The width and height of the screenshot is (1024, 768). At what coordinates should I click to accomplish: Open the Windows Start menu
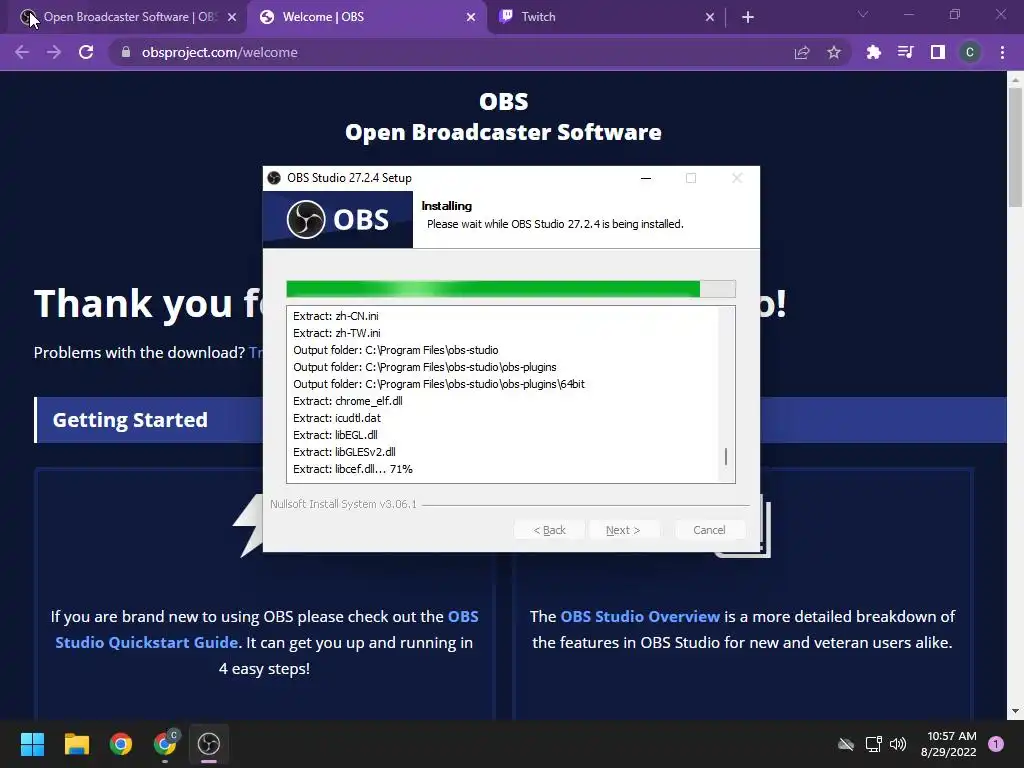[x=32, y=744]
